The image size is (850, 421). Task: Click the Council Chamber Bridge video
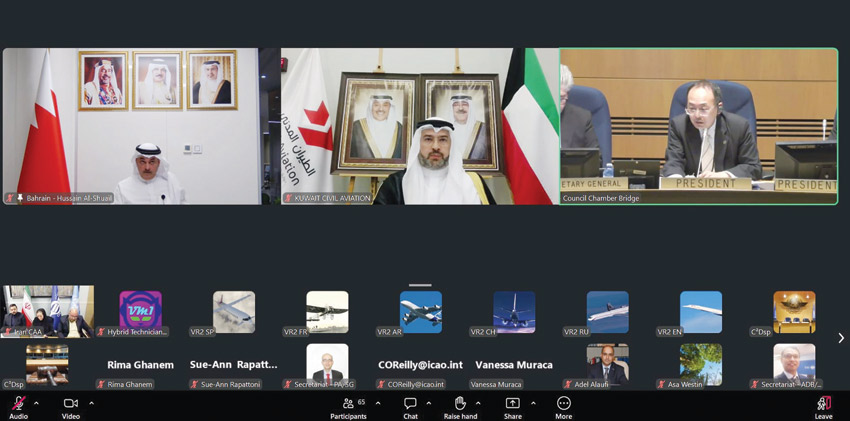tap(698, 125)
